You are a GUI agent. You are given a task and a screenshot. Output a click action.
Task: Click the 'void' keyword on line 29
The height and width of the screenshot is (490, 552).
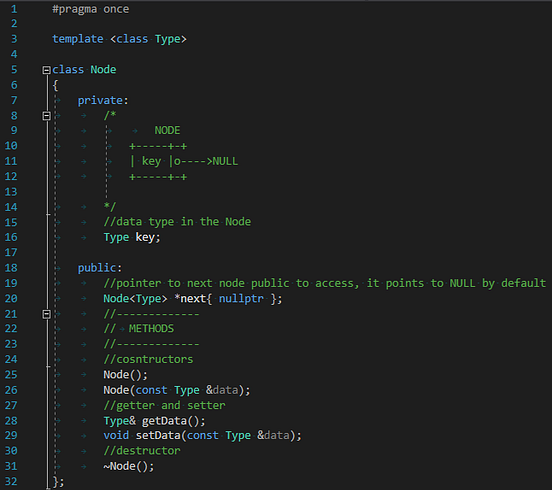coord(116,435)
